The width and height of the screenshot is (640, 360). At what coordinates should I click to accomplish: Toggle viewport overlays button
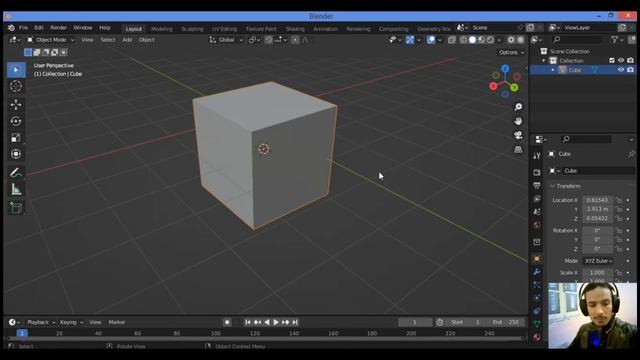tap(431, 40)
